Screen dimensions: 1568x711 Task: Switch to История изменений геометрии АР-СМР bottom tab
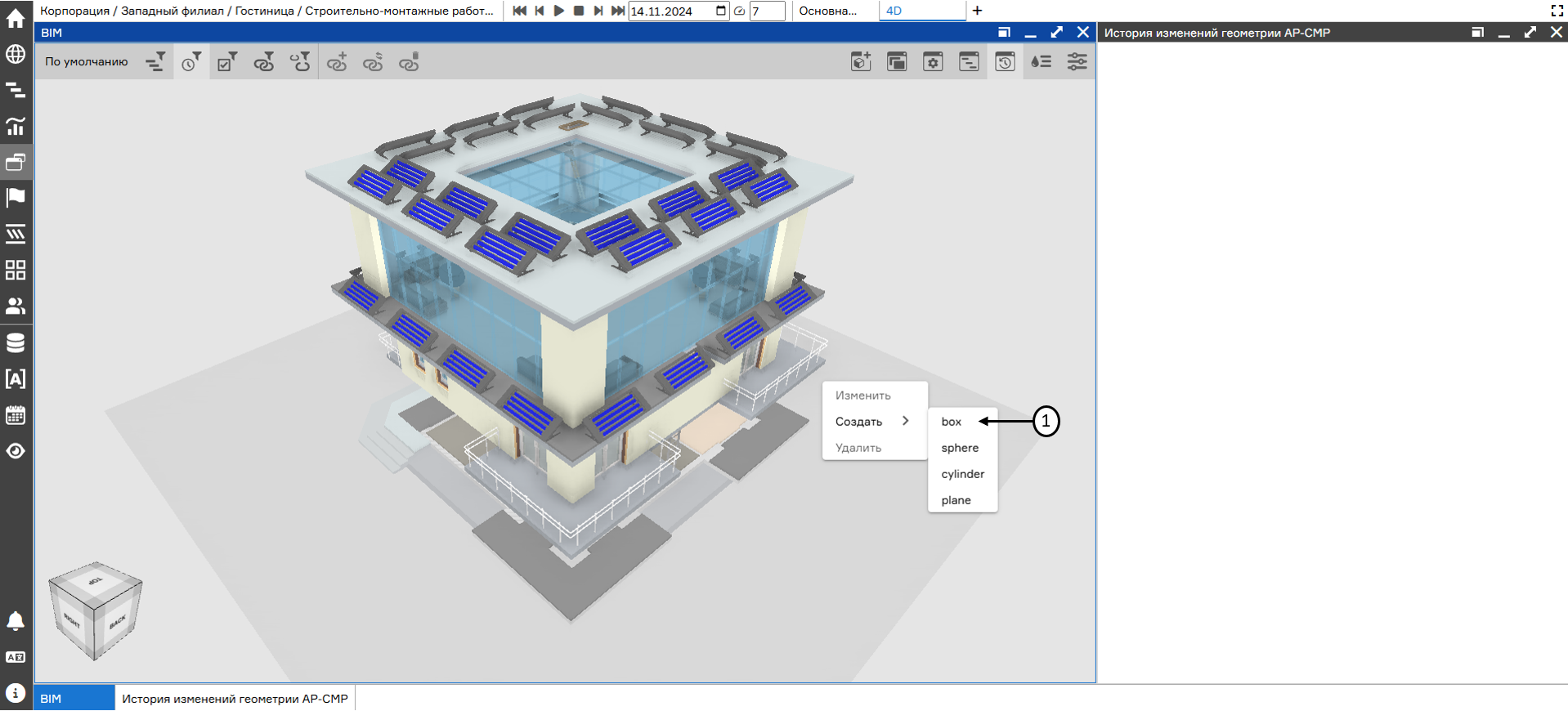(x=235, y=699)
